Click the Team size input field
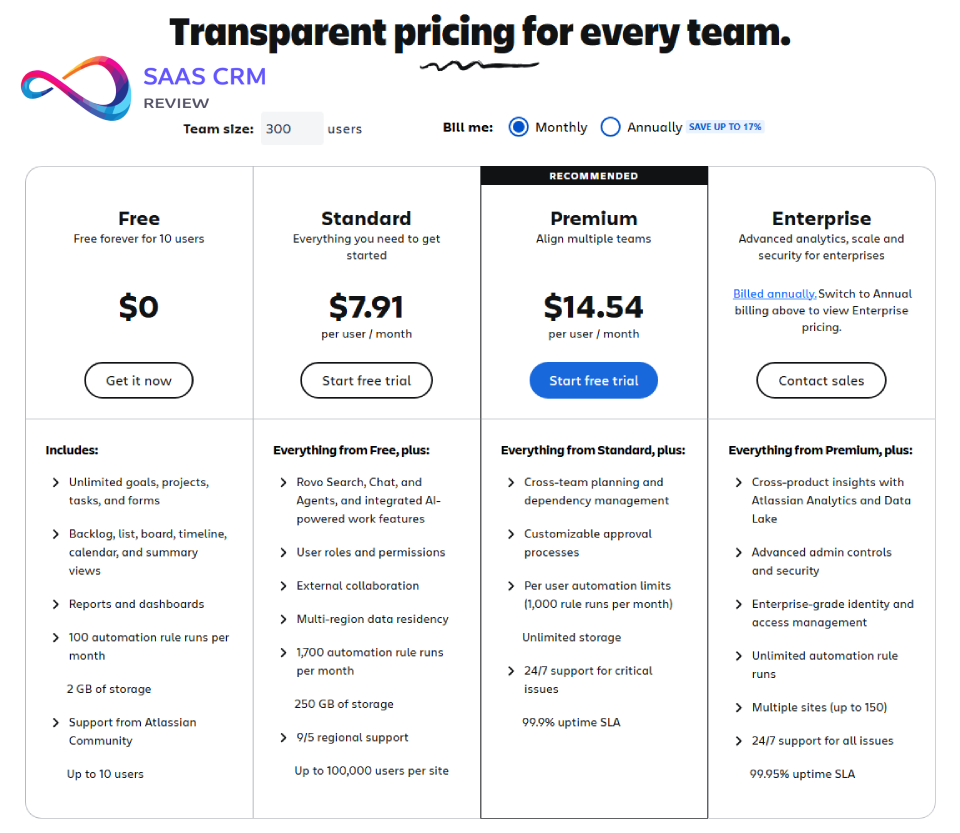 pos(292,129)
